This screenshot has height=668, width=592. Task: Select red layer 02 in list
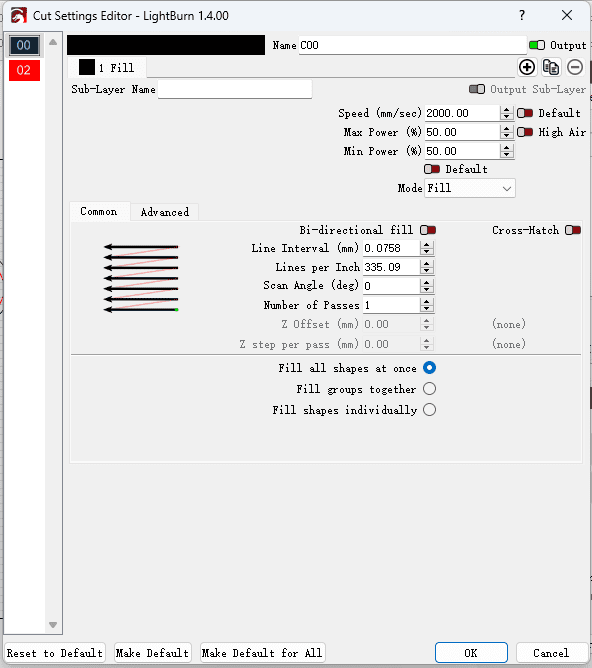pos(24,70)
